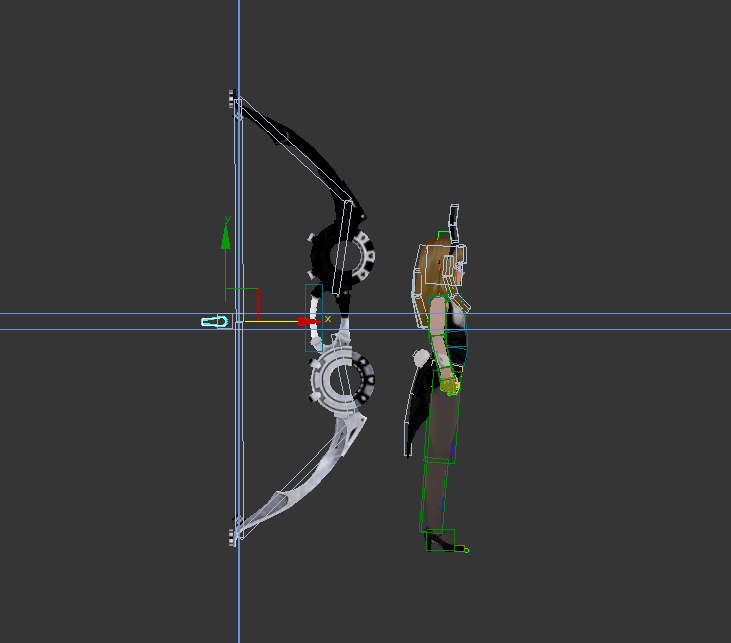Click the black coat tail behind the character

[x=416, y=410]
